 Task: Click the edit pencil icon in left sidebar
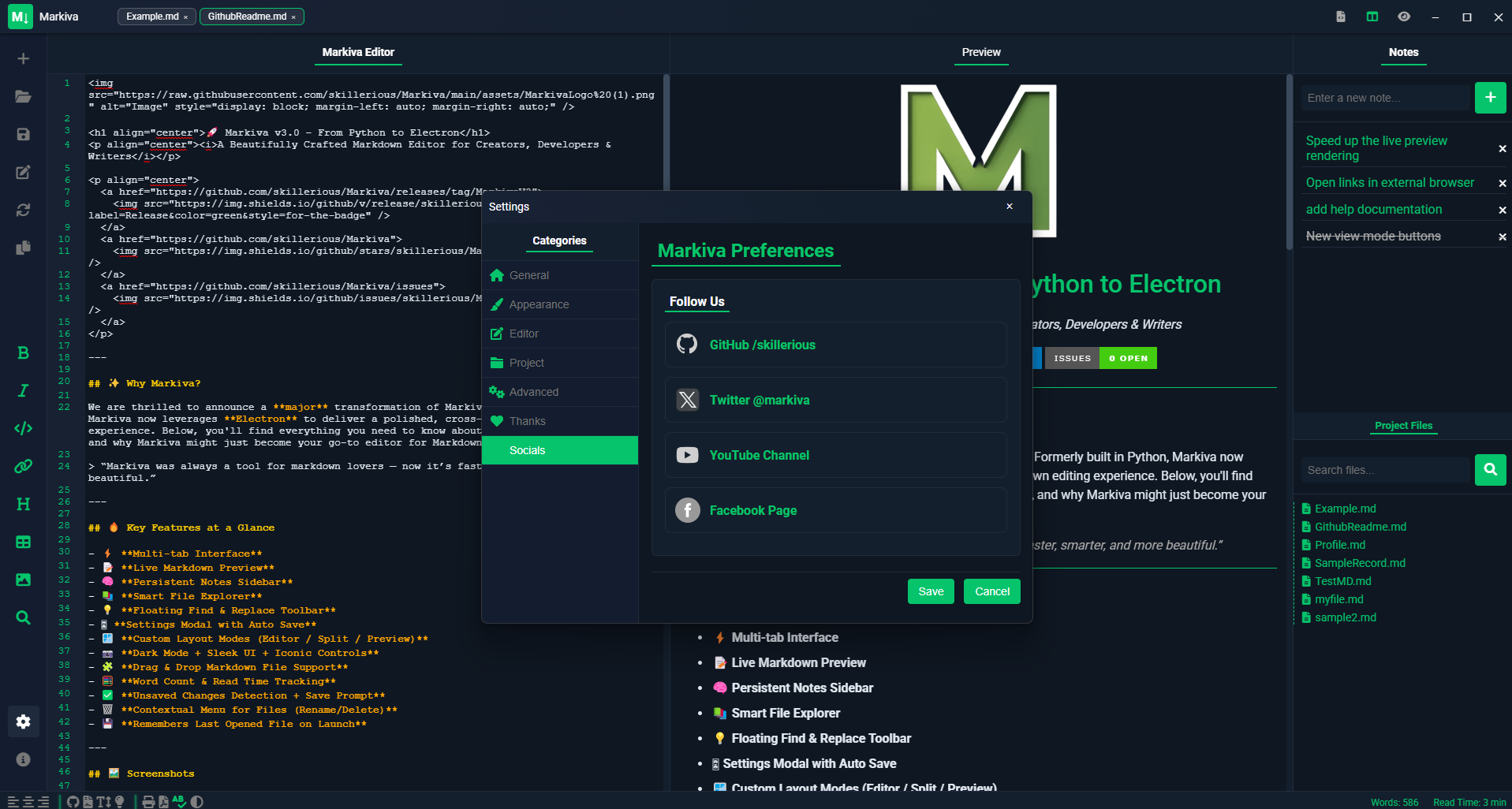(24, 173)
